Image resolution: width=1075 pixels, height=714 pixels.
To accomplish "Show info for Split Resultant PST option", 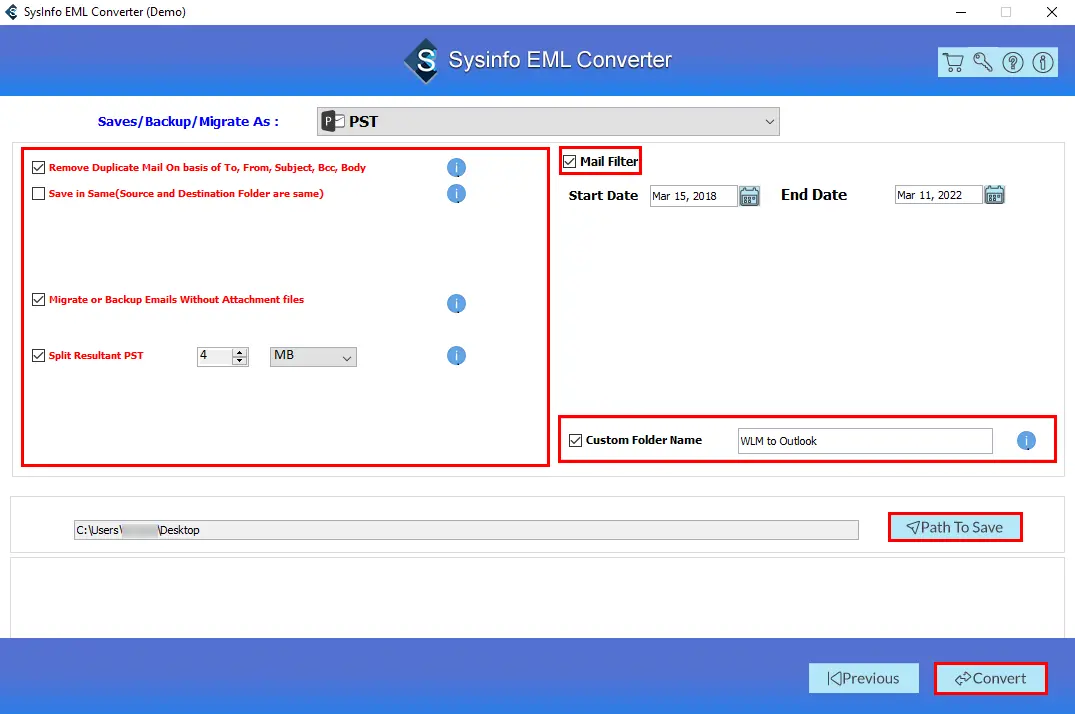I will pos(456,355).
